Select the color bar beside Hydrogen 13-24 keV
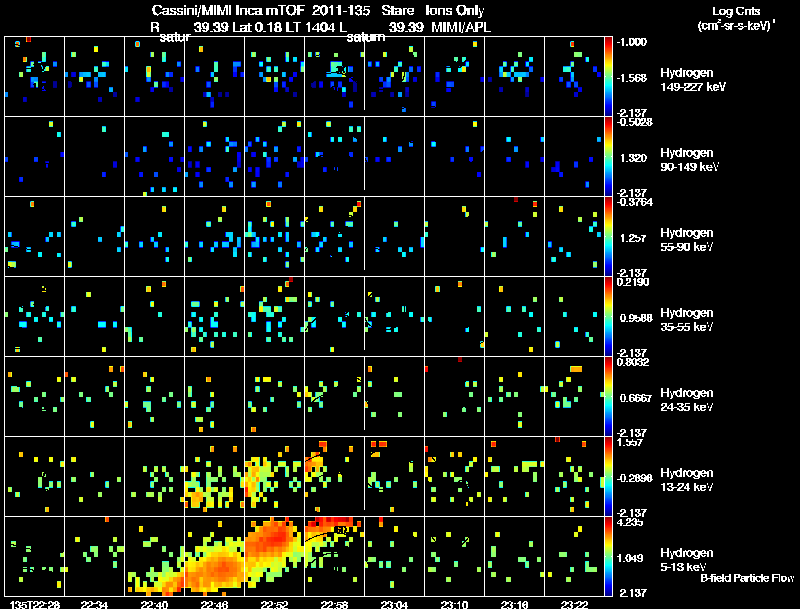The image size is (800, 609). point(608,476)
